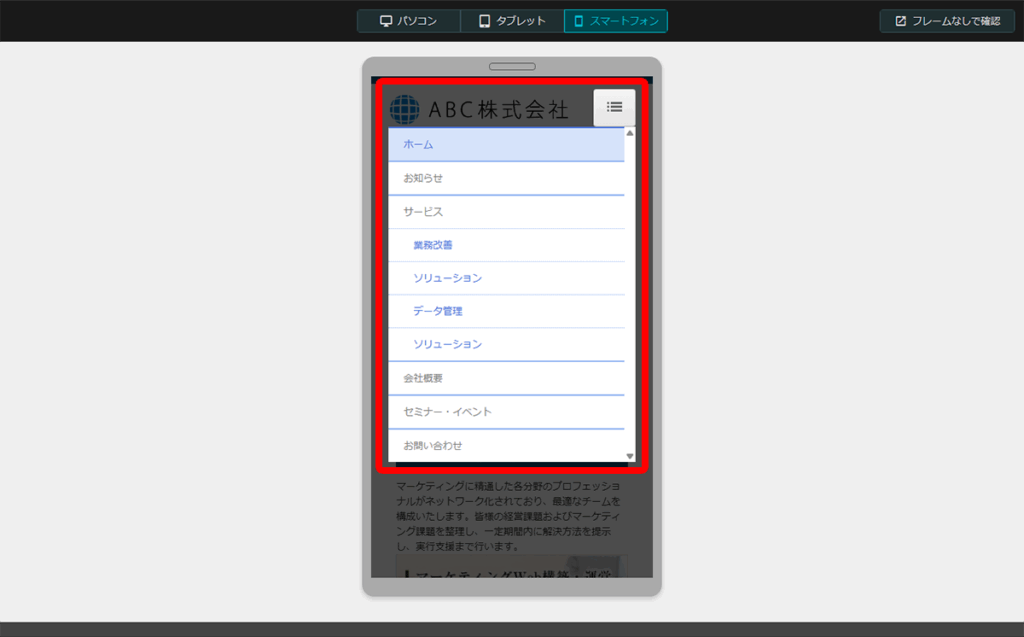Viewport: 1024px width, 637px height.
Task: Click the ABC株式会社 company name text
Action: [498, 109]
